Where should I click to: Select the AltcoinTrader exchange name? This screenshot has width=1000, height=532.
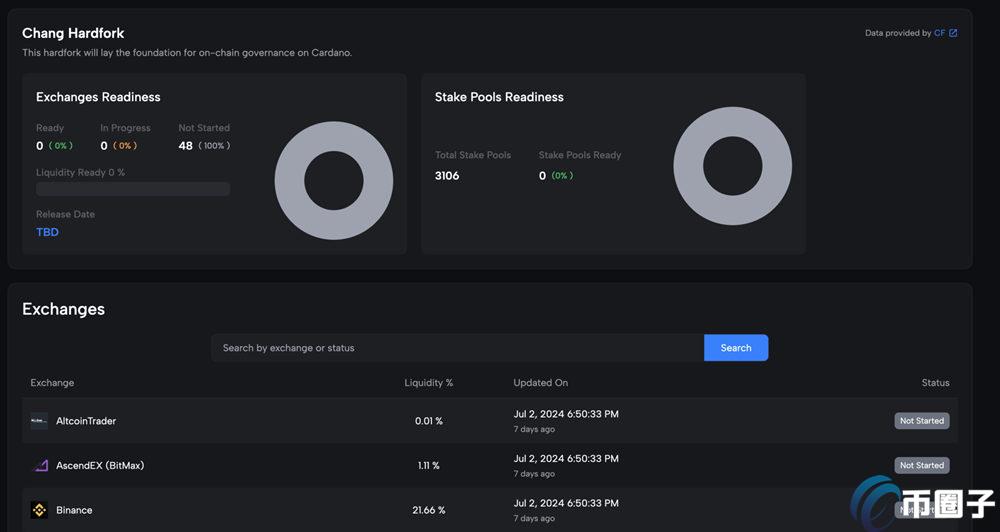point(86,421)
